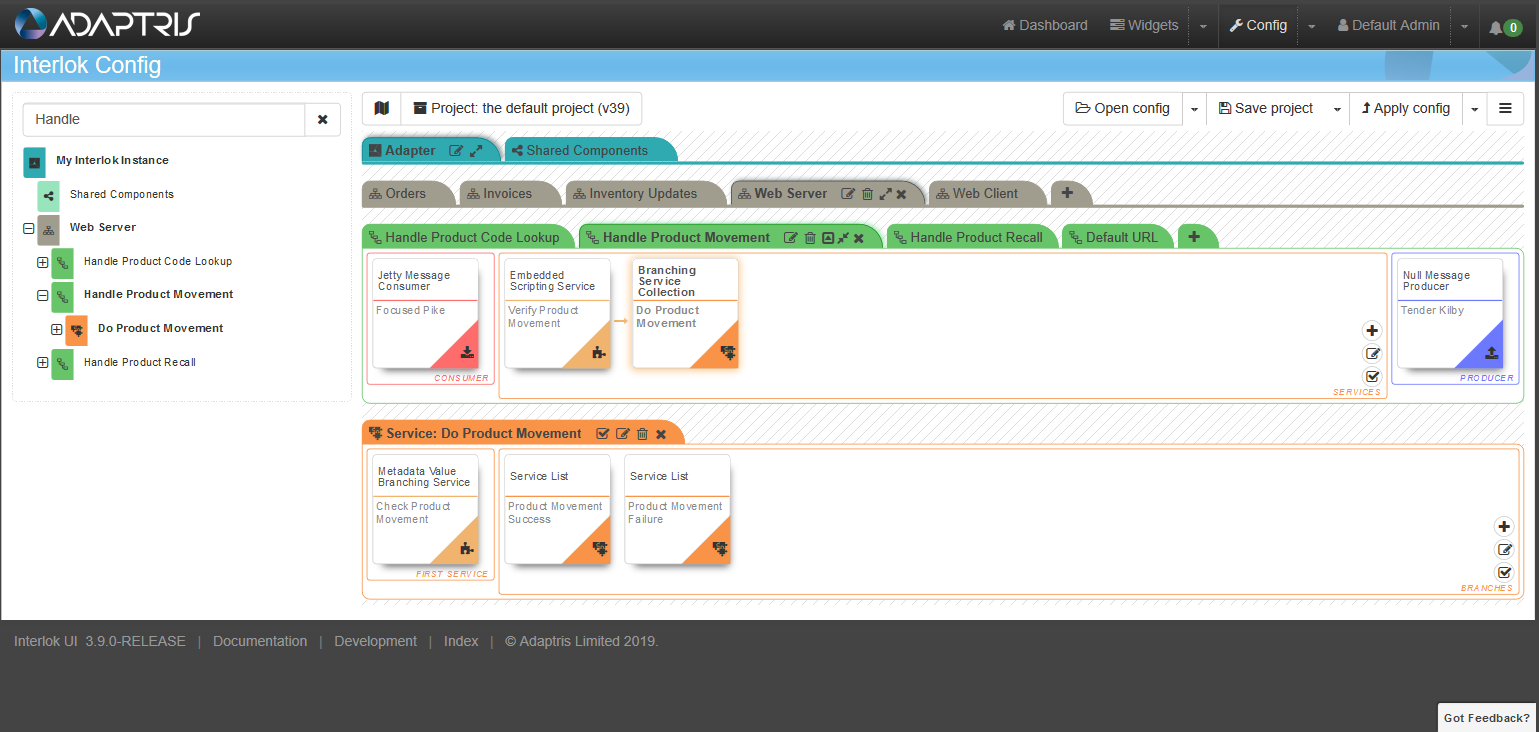Edit the Adapter tab settings
This screenshot has width=1539, height=732.
pyautogui.click(x=456, y=151)
